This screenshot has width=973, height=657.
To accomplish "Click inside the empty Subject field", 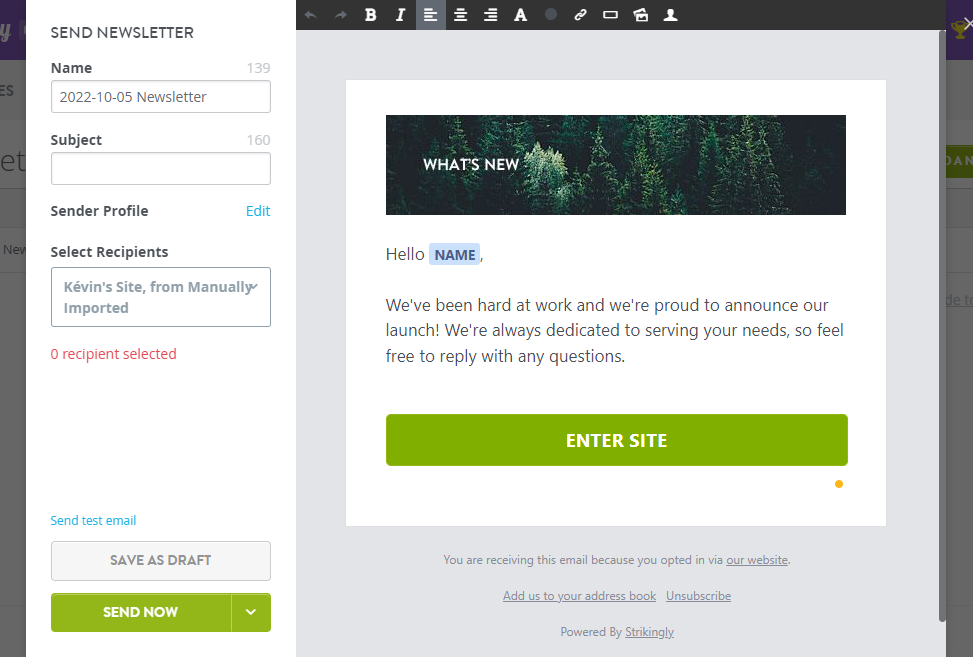I will [160, 168].
